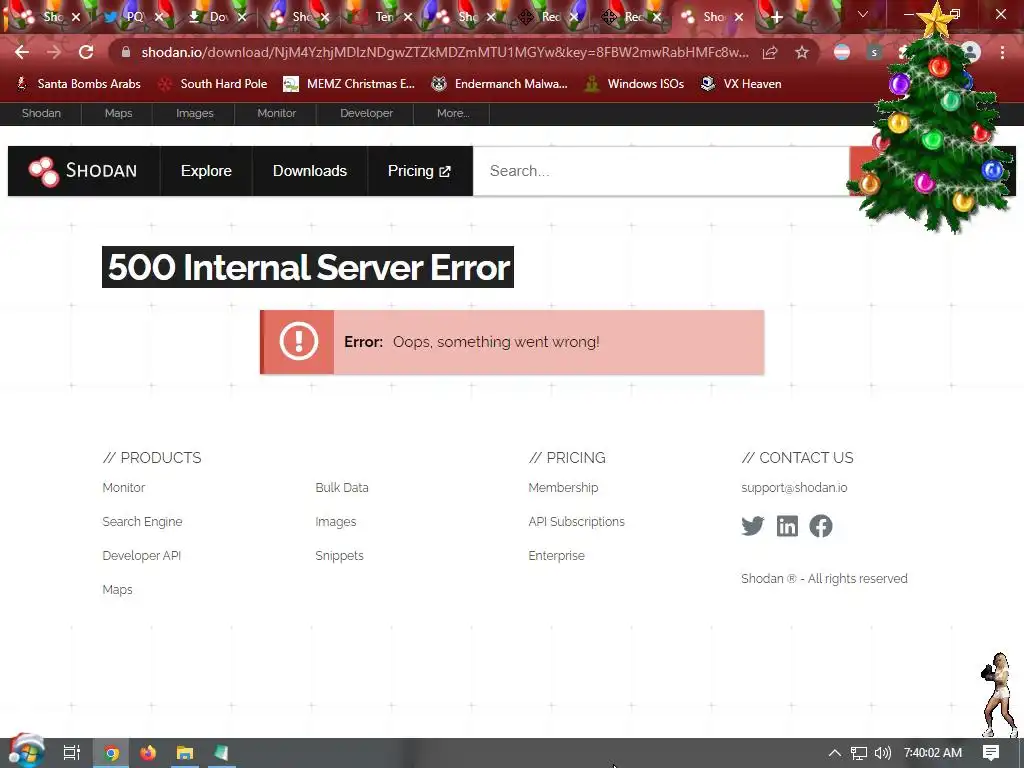
Task: Open the Snippets footer link
Action: (x=339, y=556)
